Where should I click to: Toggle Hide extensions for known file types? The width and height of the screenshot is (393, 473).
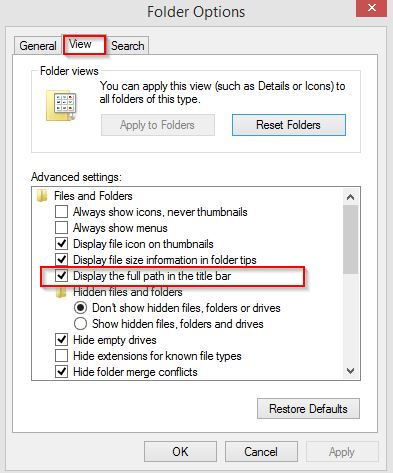61,356
